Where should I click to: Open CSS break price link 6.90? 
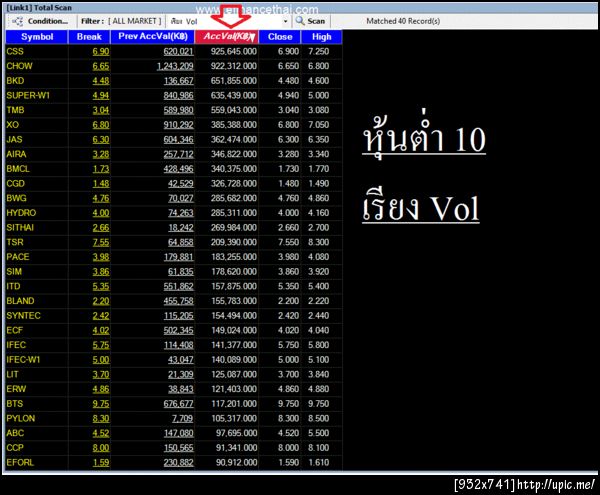[101, 51]
